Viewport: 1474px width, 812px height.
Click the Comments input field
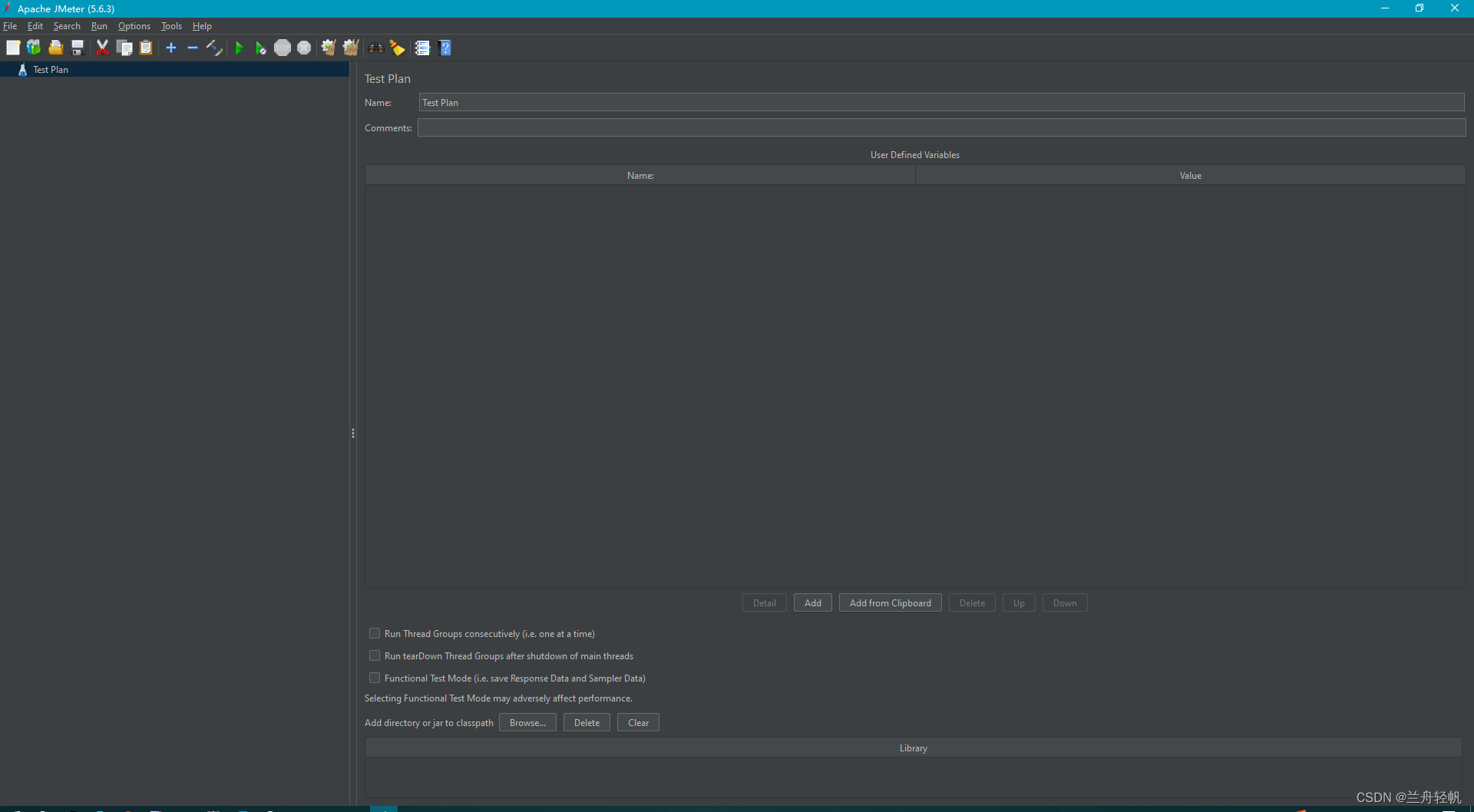[942, 127]
